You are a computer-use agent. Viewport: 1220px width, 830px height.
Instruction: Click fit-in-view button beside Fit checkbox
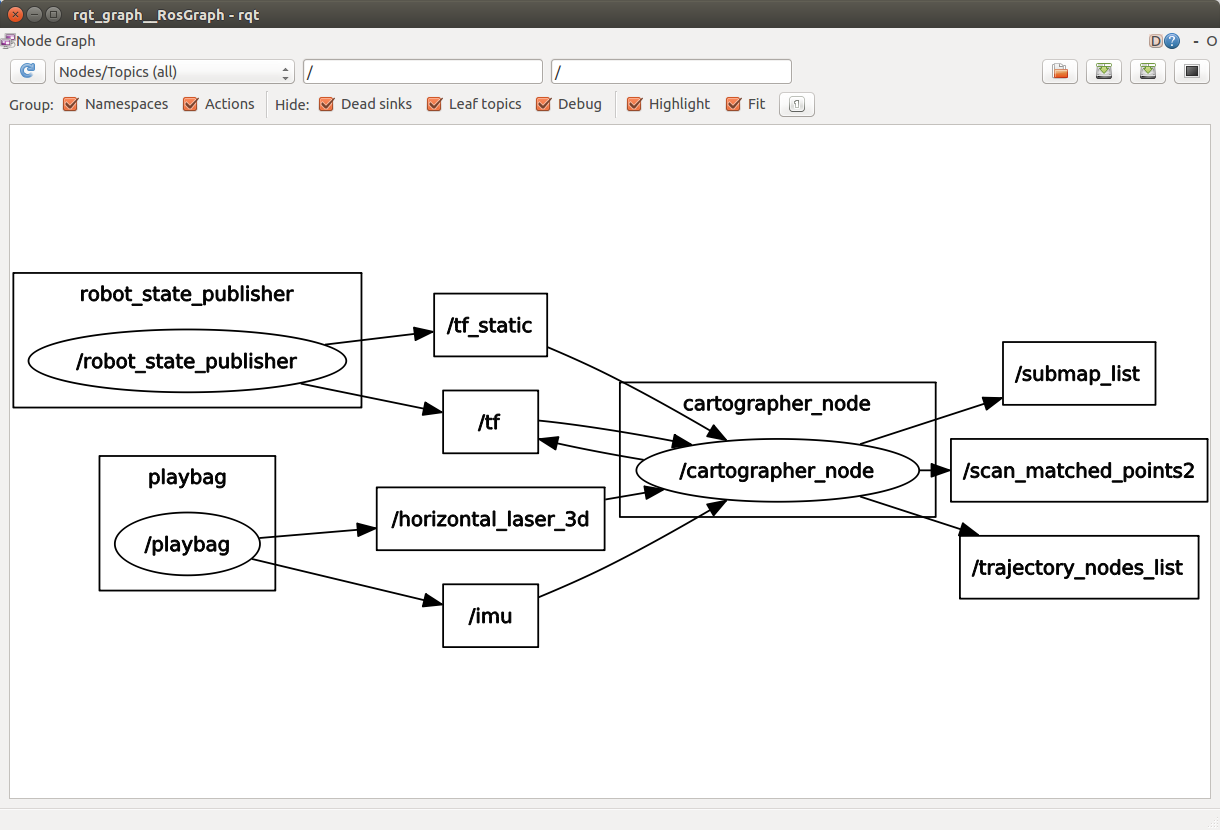(796, 104)
